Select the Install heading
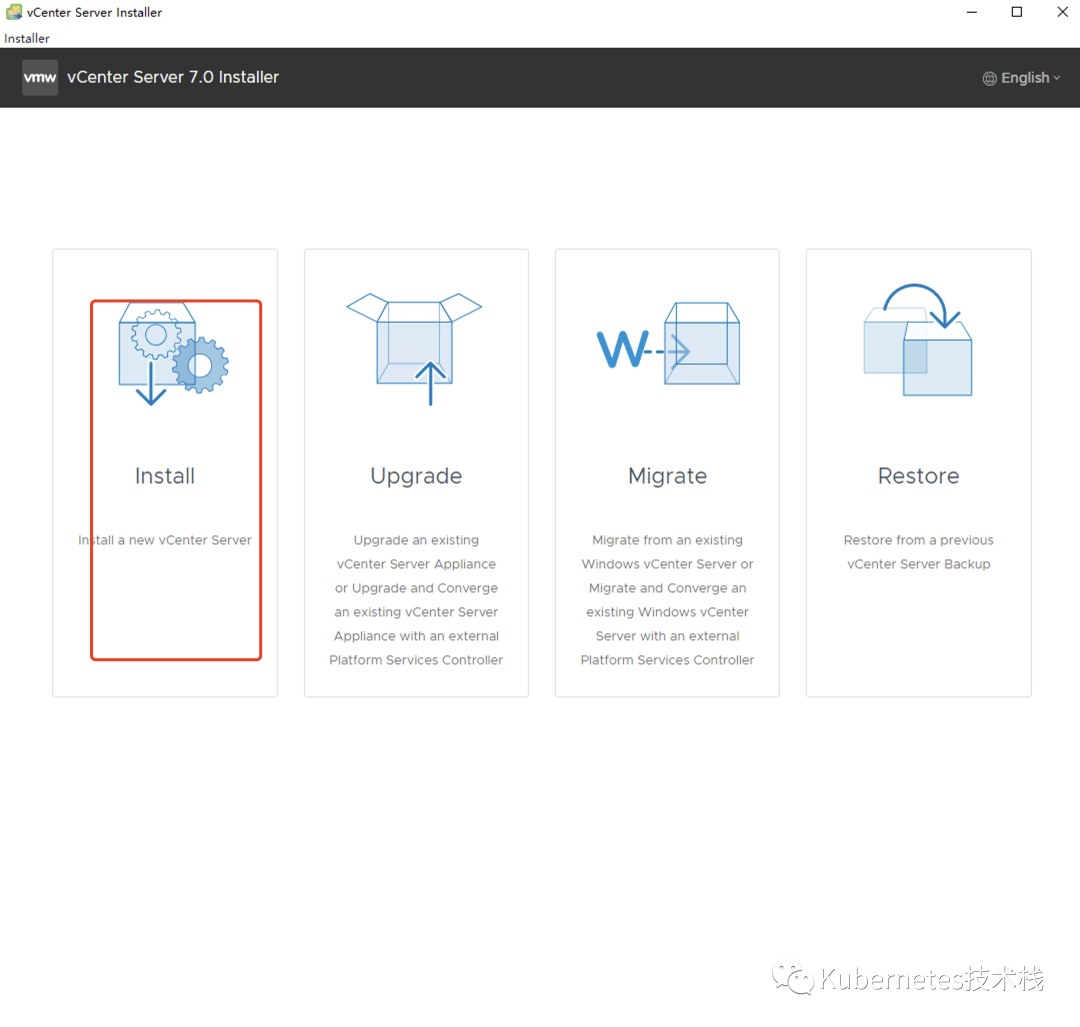This screenshot has height=1027, width=1080. (x=165, y=476)
